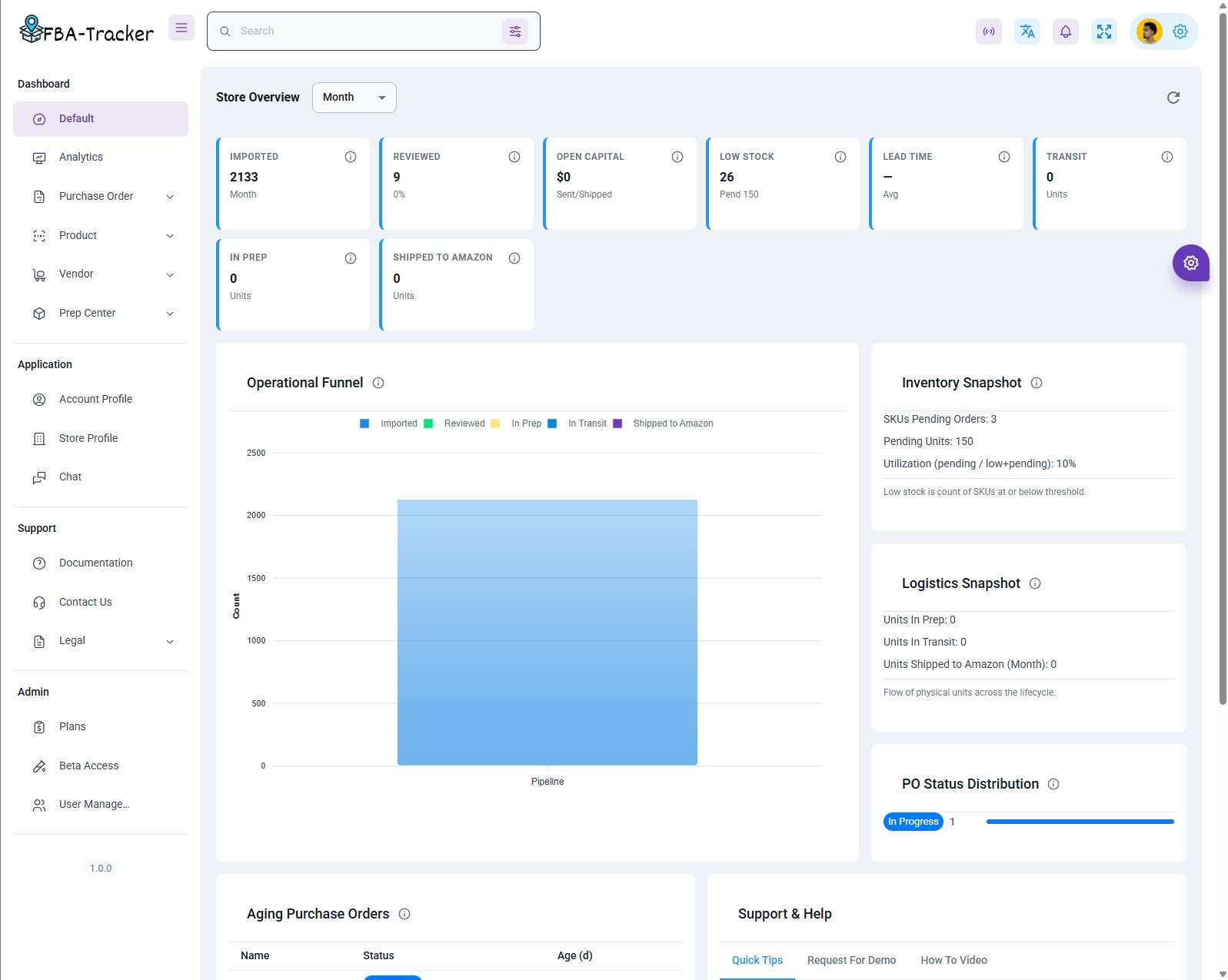Expand the Vendor submenu
The height and width of the screenshot is (980, 1228).
101,274
